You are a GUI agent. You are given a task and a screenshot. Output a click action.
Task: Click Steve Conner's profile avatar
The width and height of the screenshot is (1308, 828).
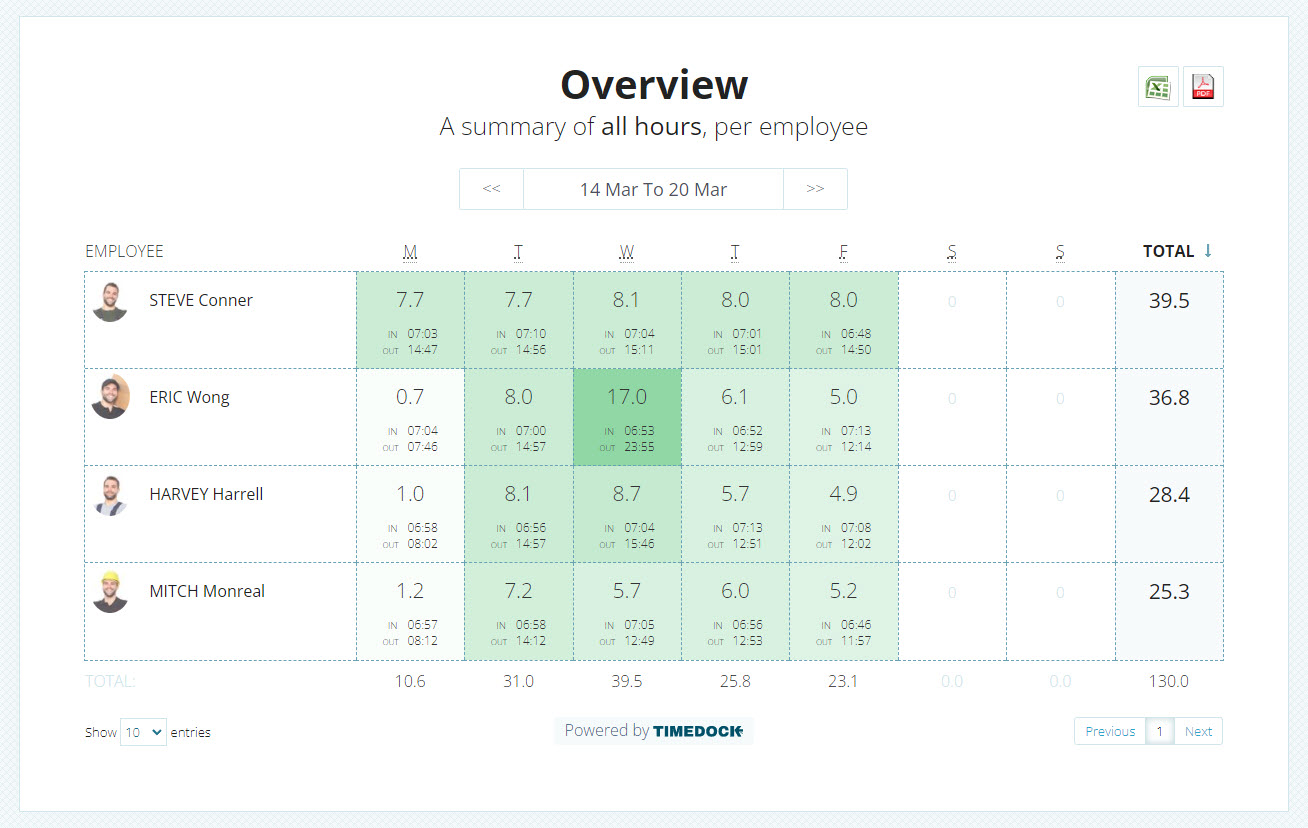point(110,301)
